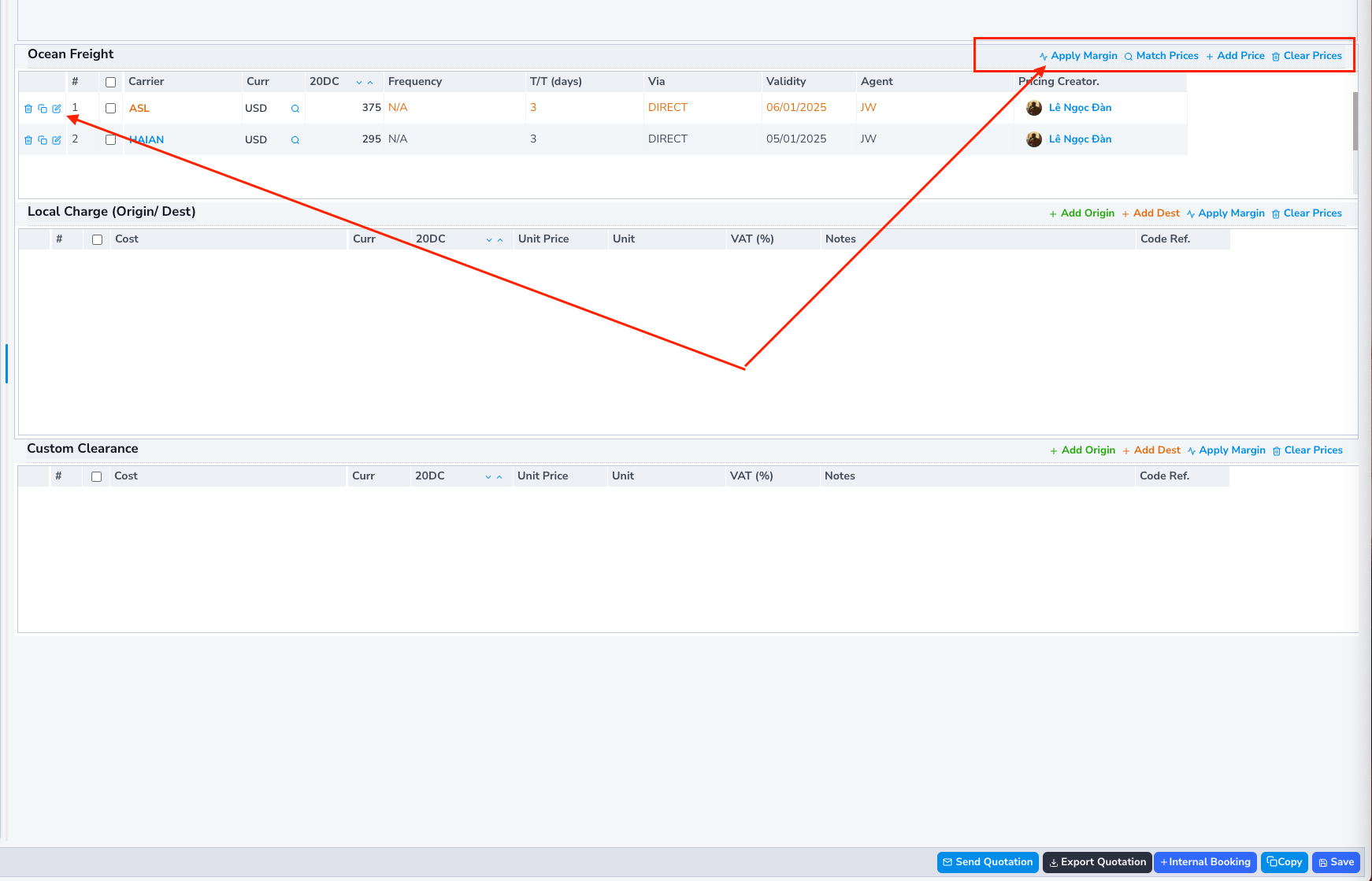This screenshot has width=1372, height=881.
Task: Click Lê Ngọc Đàn's avatar in row one
Action: [x=1034, y=108]
